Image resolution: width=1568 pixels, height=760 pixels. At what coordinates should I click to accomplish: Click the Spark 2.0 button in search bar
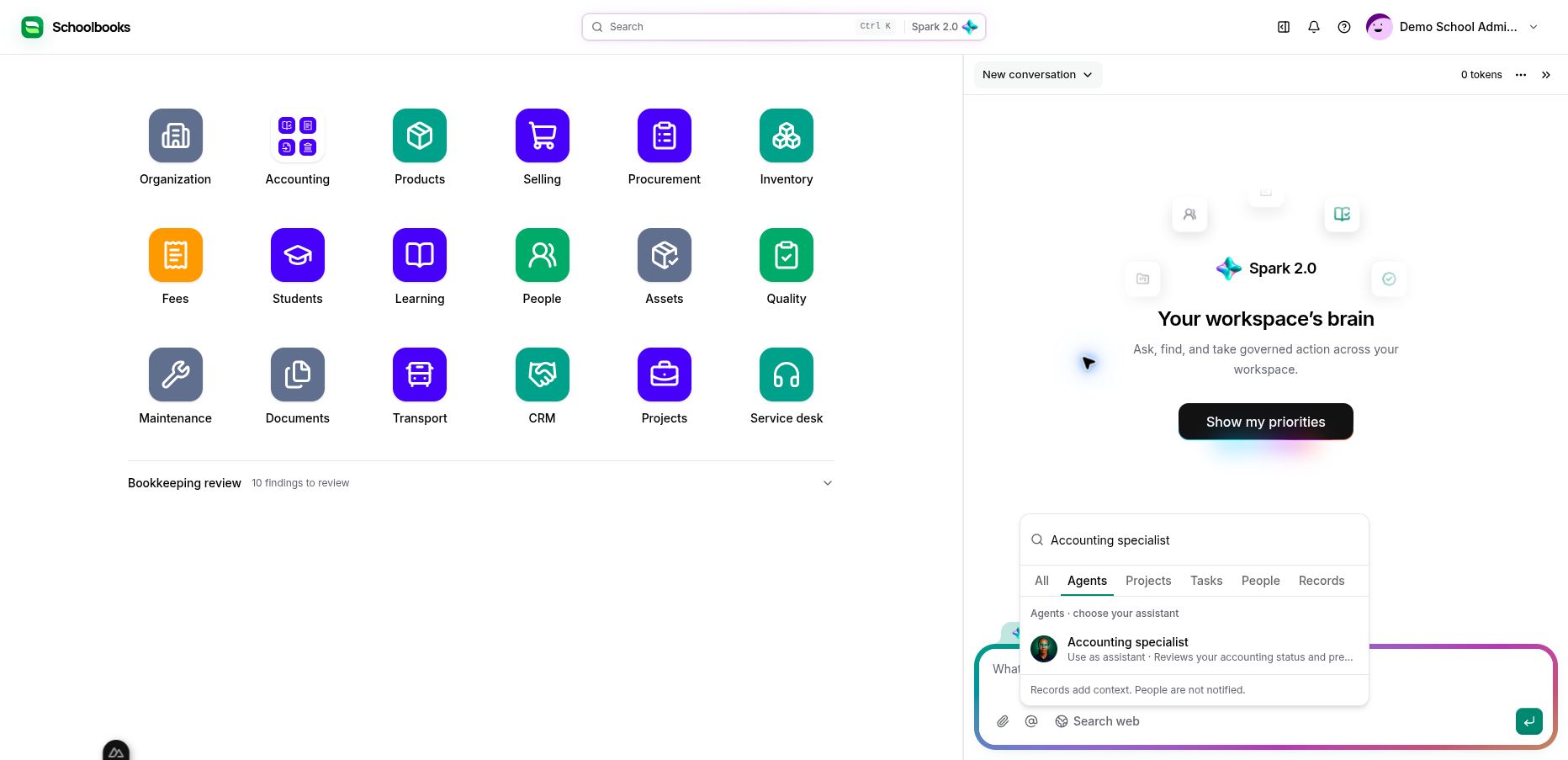(x=944, y=27)
